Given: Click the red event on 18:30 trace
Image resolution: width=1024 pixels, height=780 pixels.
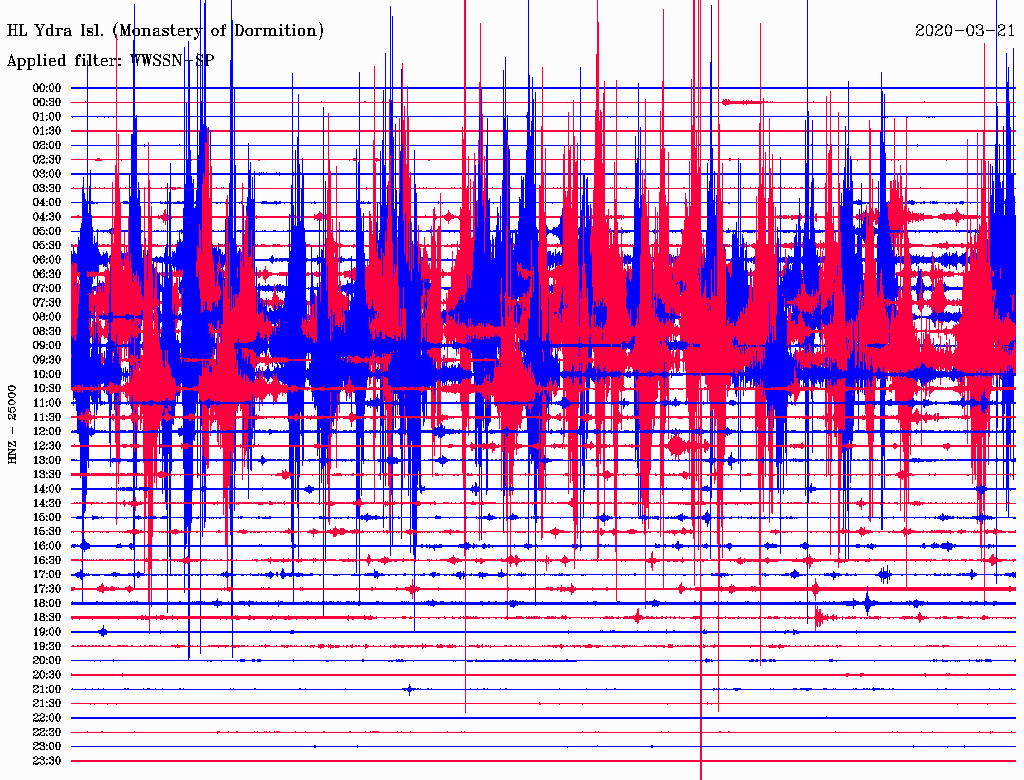Looking at the screenshot, I should (x=820, y=617).
